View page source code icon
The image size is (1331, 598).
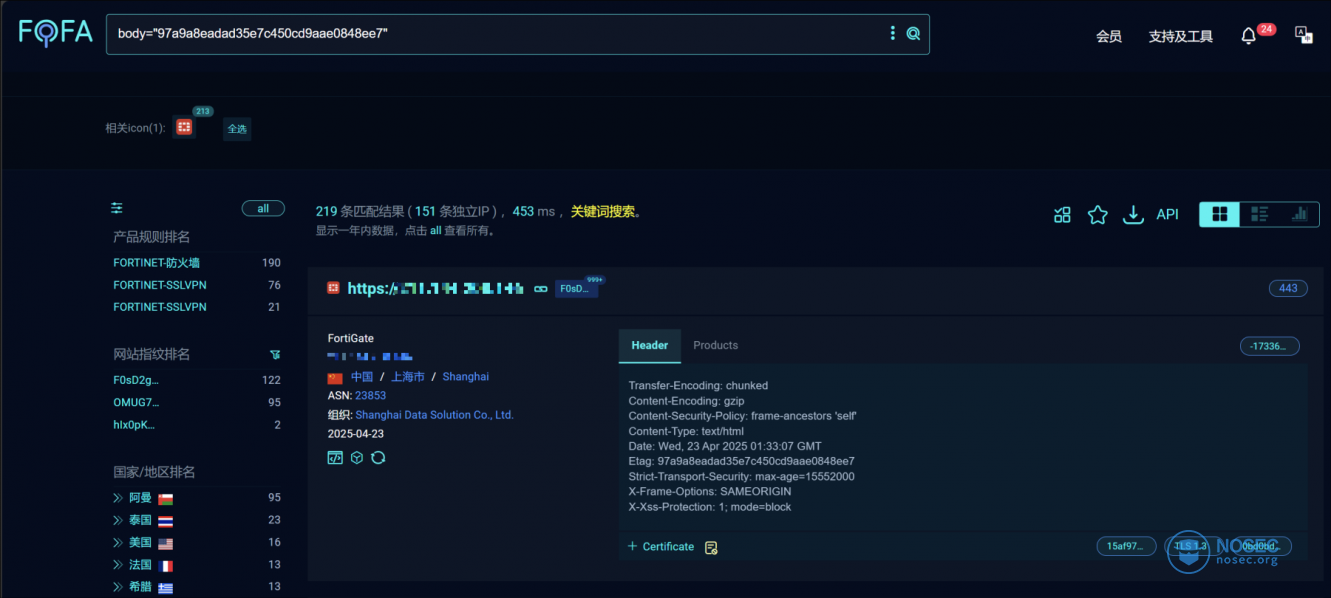(x=335, y=458)
